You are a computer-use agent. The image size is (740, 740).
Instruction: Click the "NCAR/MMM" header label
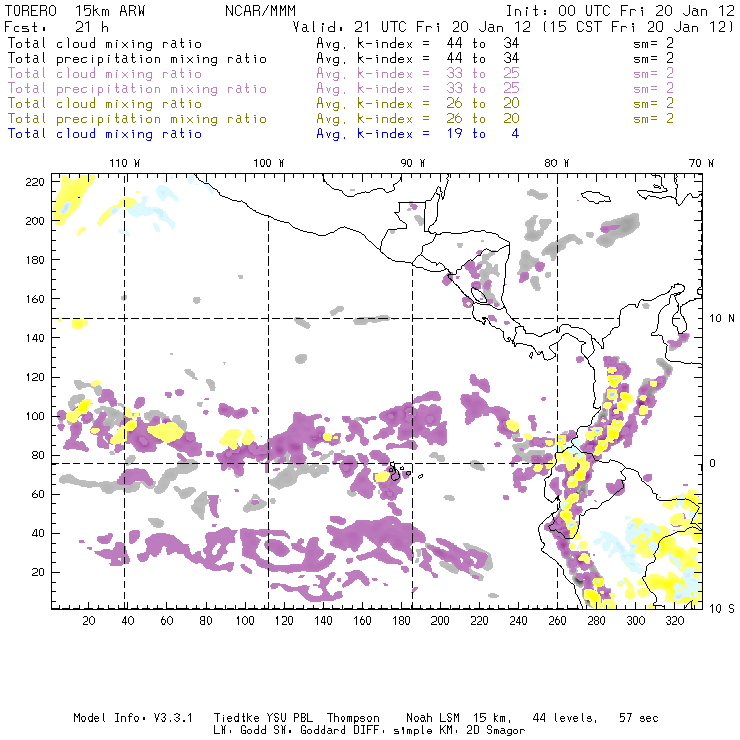260,11
